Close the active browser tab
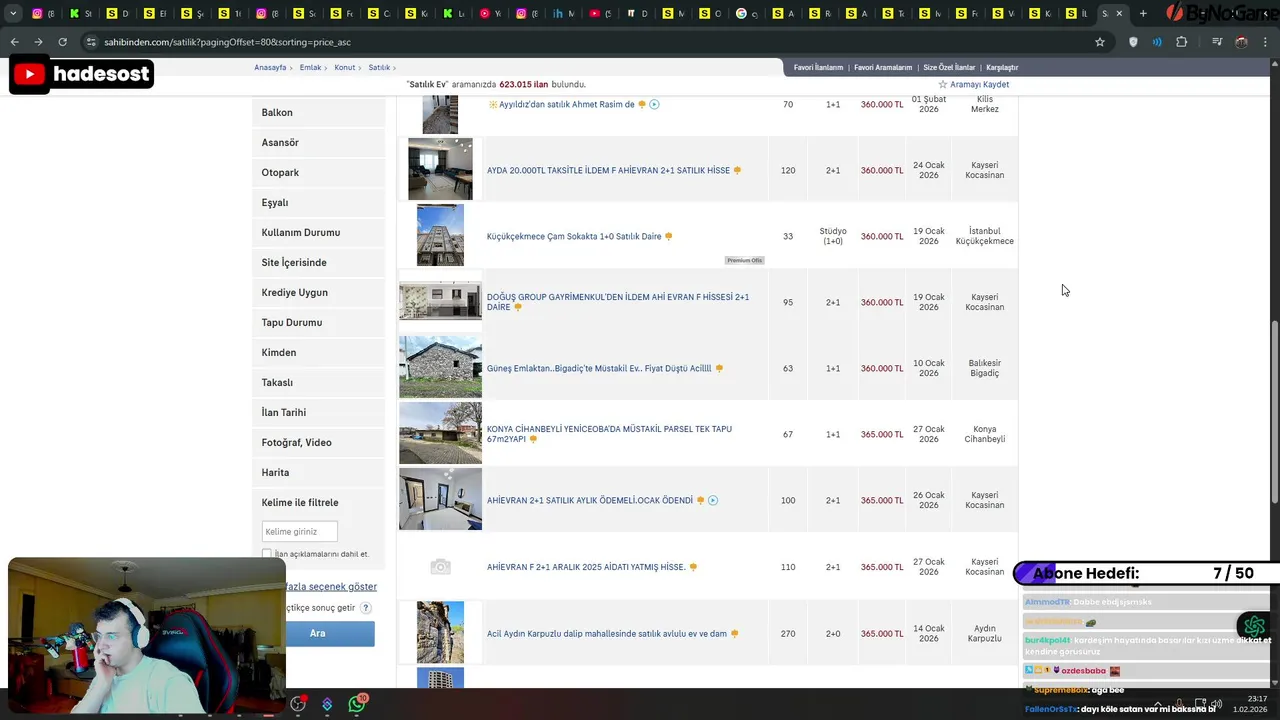1280x720 pixels. click(1119, 14)
